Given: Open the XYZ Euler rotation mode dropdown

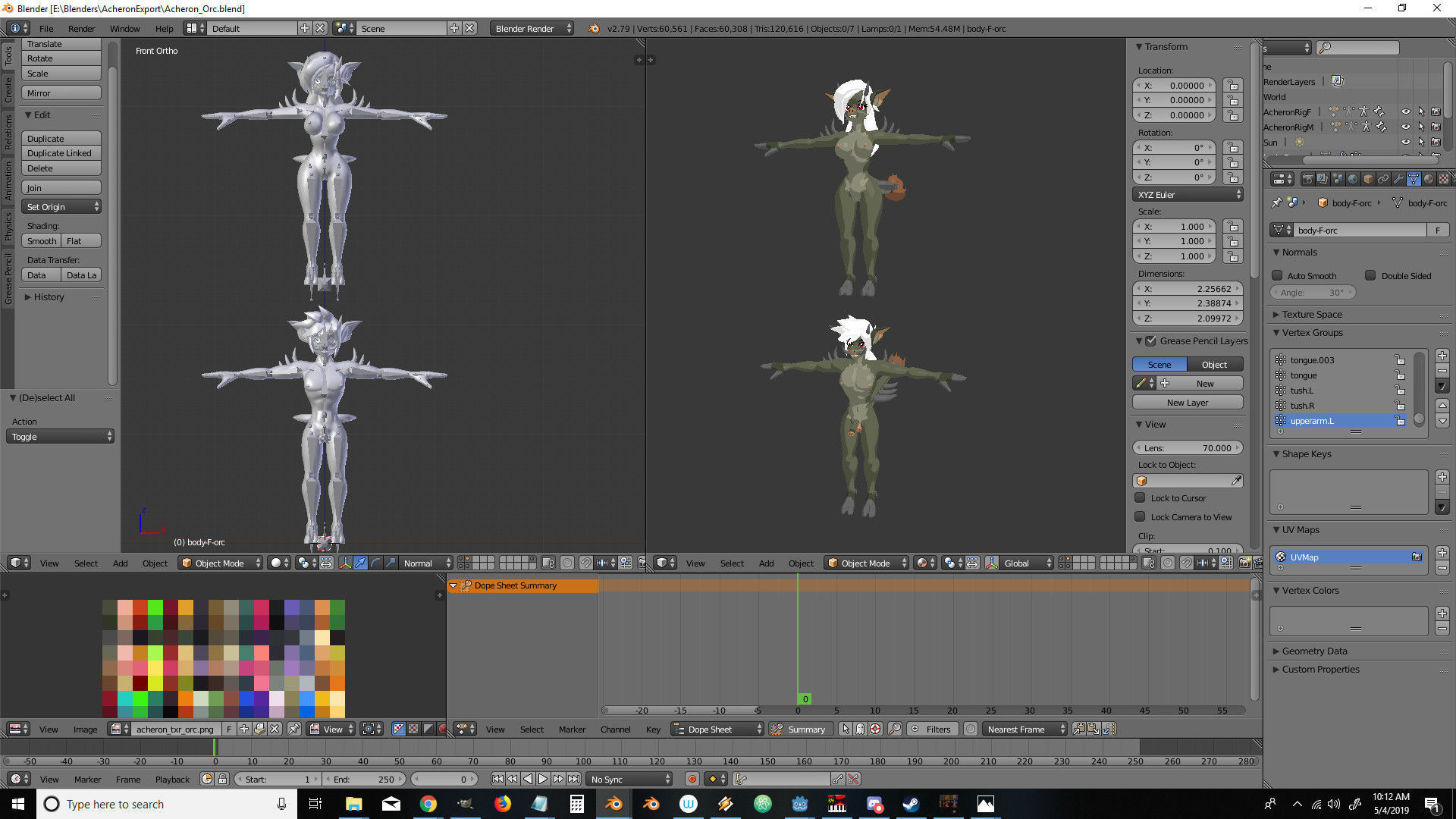Looking at the screenshot, I should pos(1188,195).
